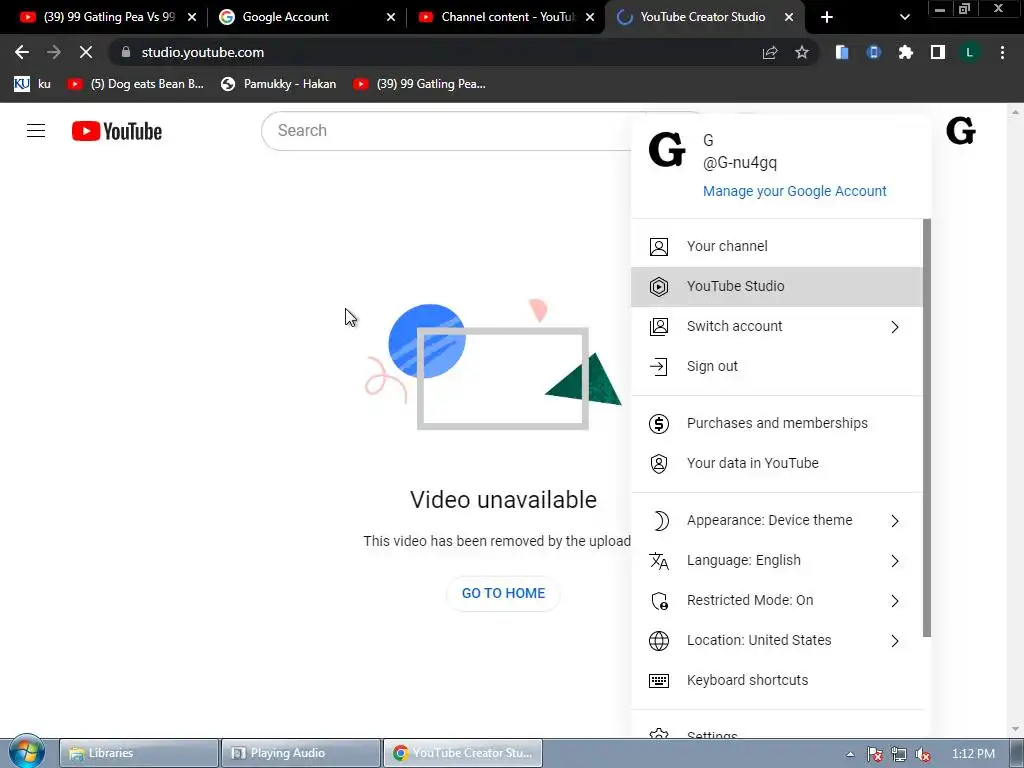The height and width of the screenshot is (768, 1024).
Task: Close the Google Account tab
Action: [x=391, y=17]
